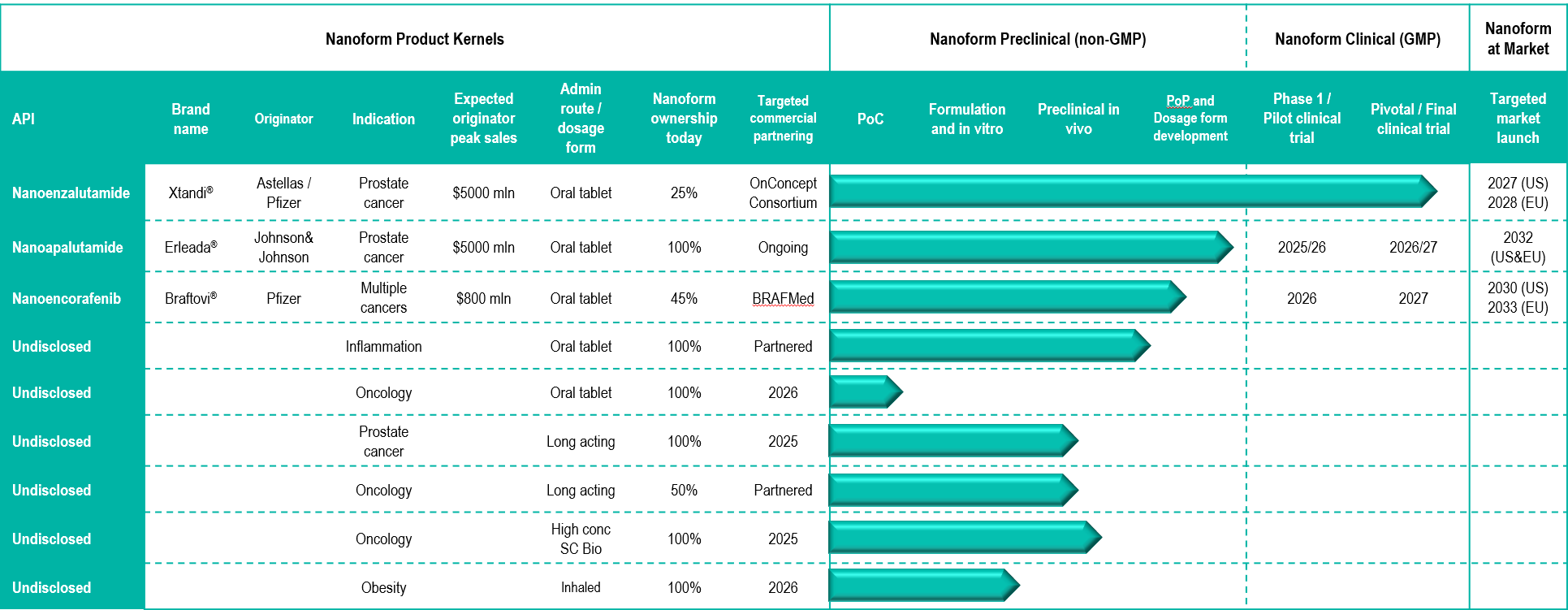Click the OnConcept Consortium partnering cell
The height and width of the screenshot is (610, 1568).
pos(783,193)
